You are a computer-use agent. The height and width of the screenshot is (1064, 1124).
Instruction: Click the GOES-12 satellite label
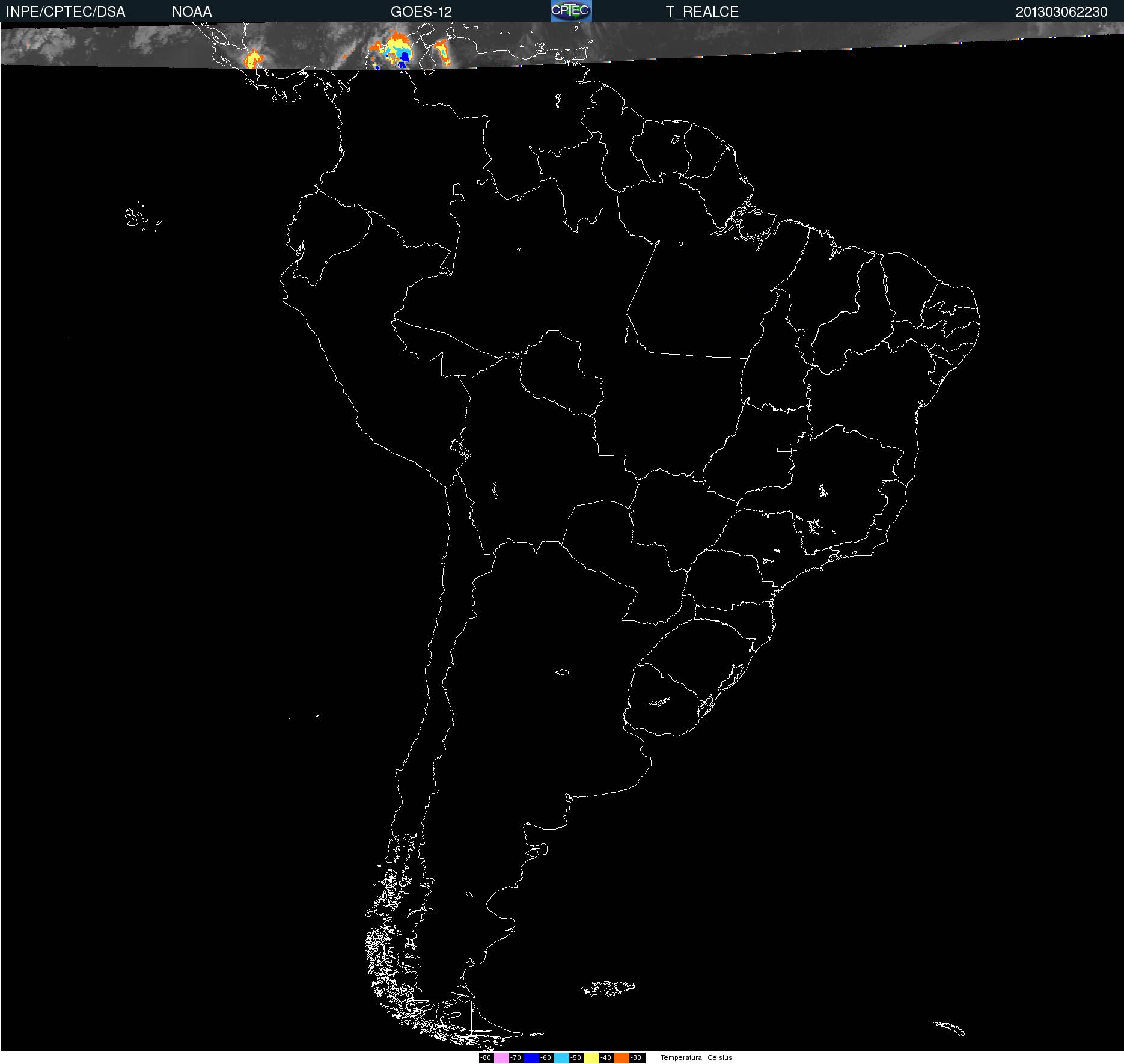421,12
